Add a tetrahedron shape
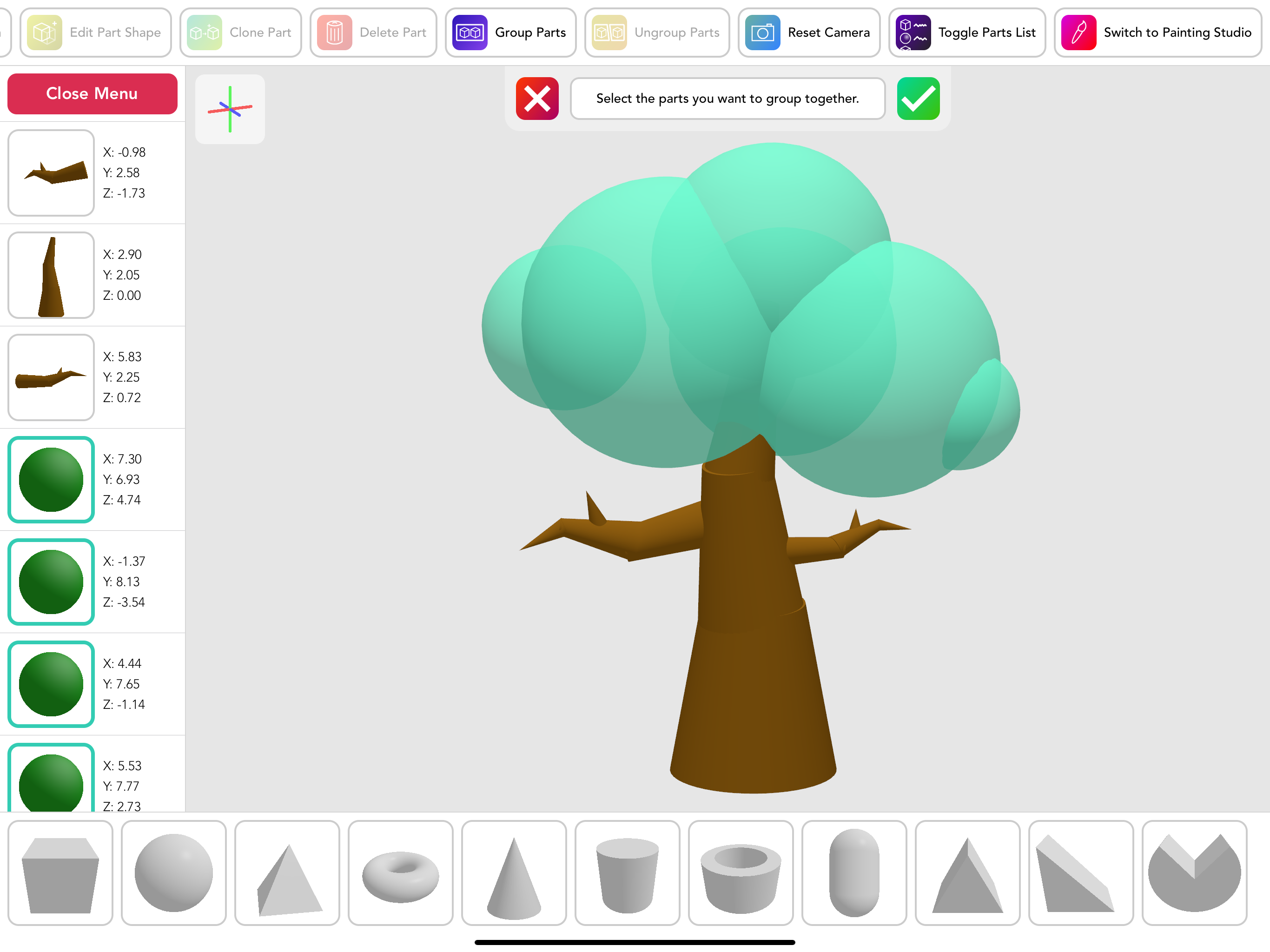This screenshot has height=952, width=1270. 967,872
